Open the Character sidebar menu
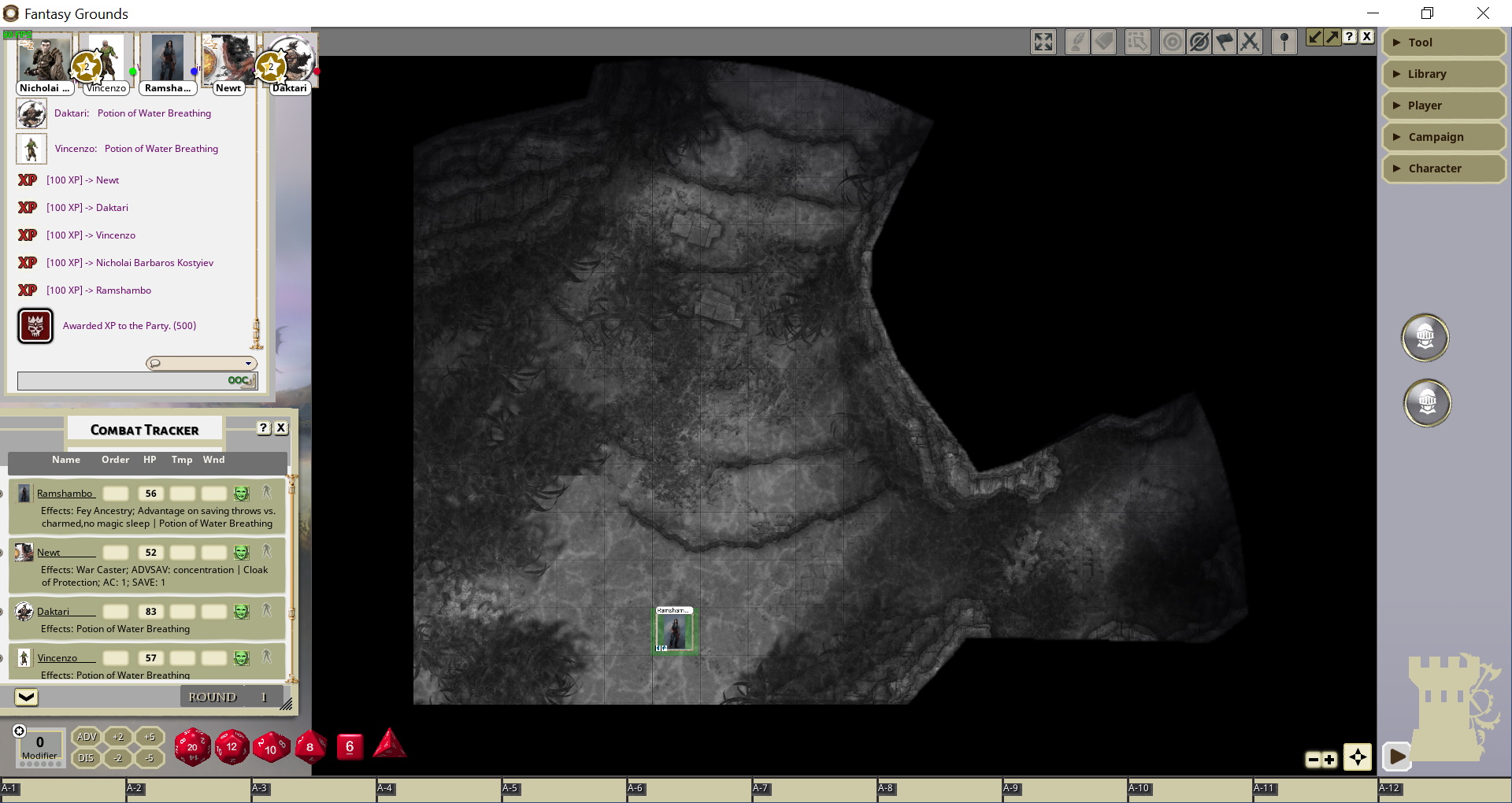Screen dimensions: 1512x803 pos(1443,168)
